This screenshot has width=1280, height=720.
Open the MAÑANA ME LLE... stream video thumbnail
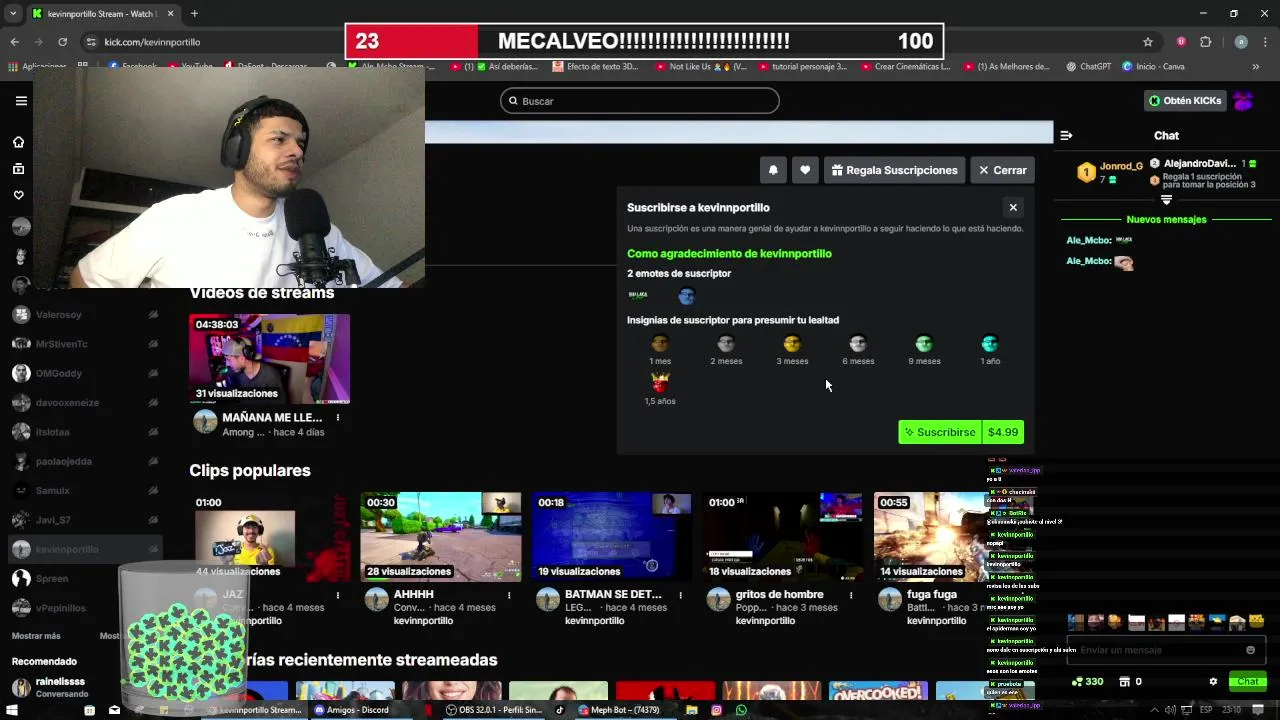click(270, 359)
